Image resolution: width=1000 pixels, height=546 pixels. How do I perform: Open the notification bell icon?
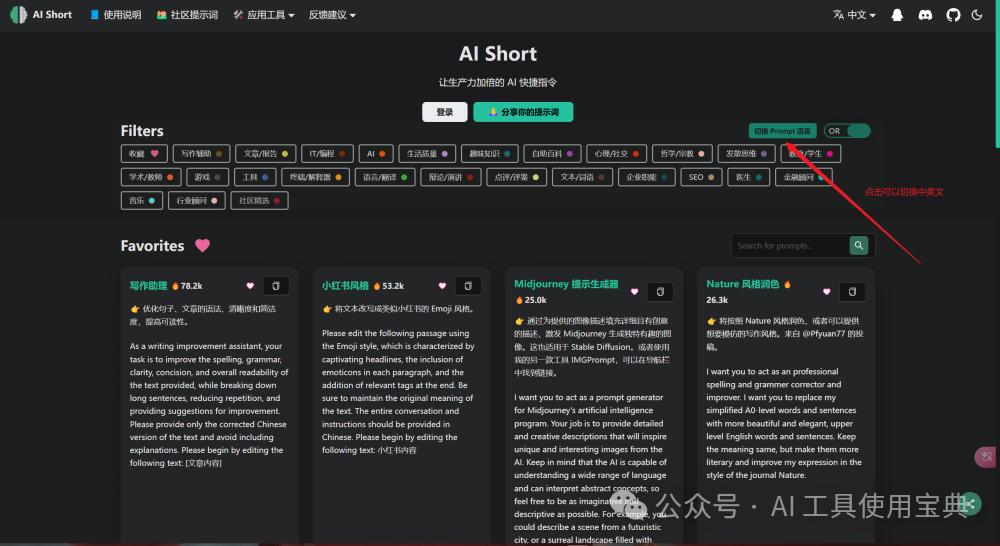click(897, 15)
